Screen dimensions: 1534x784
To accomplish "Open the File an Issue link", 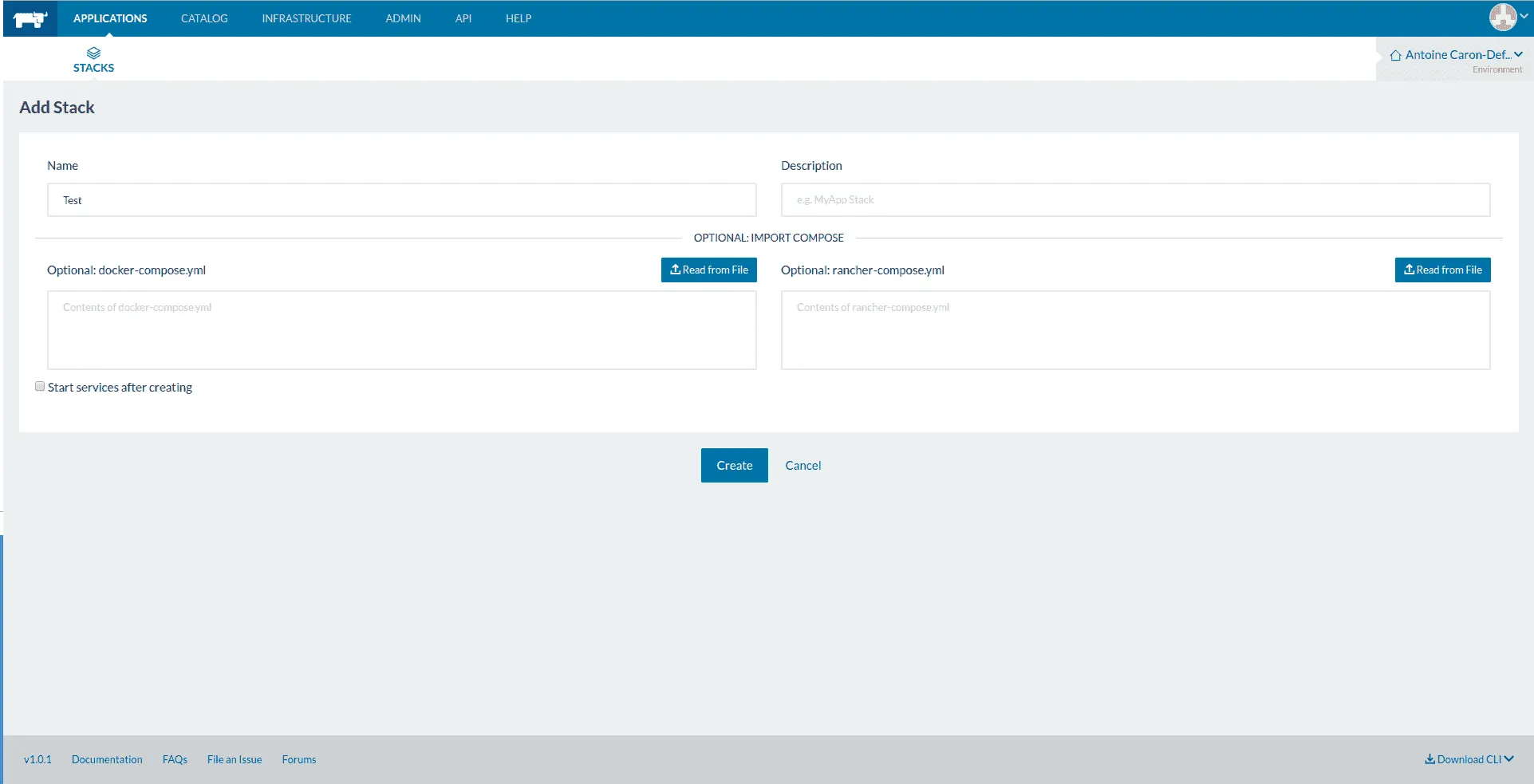I will 235,759.
